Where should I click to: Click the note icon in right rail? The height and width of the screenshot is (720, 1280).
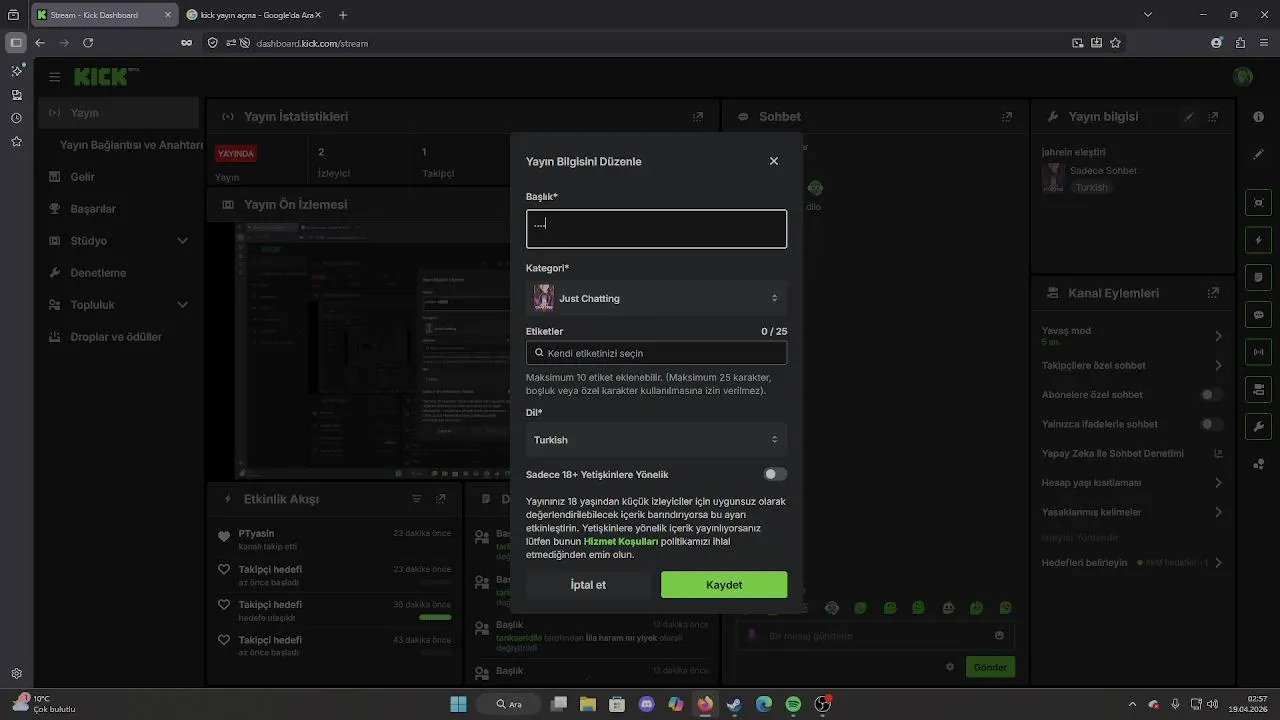[1258, 277]
